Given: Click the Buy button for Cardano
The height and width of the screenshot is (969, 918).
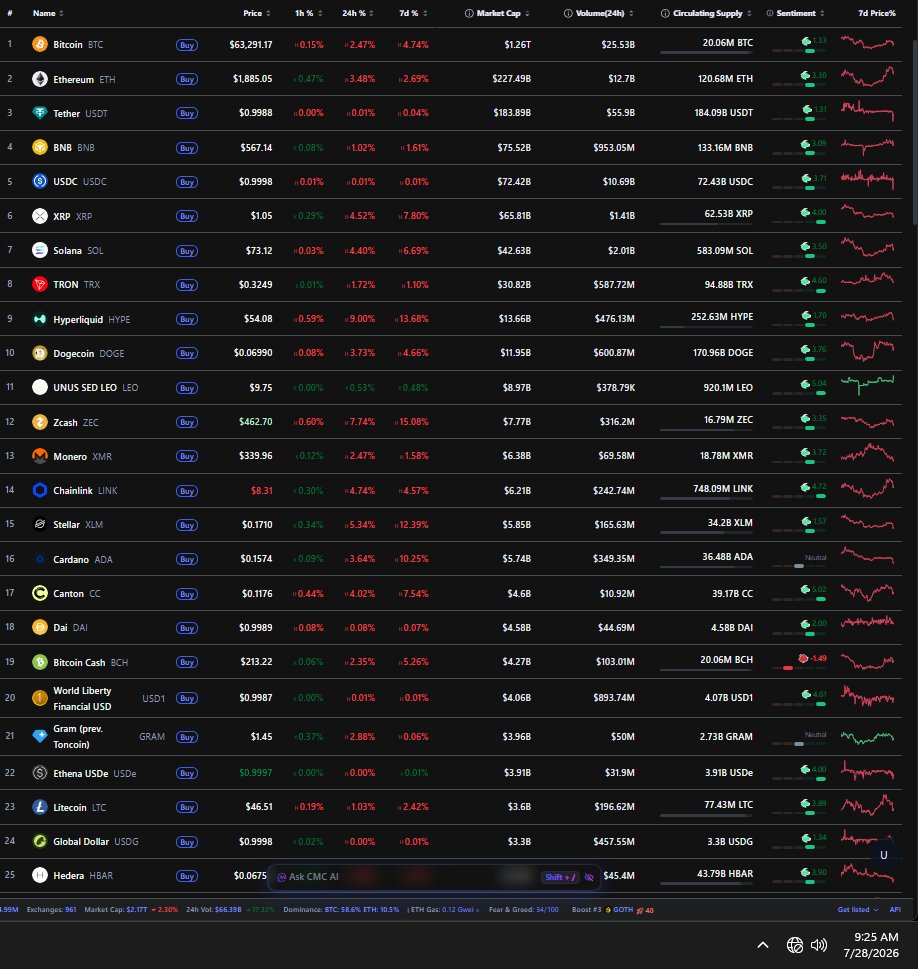Looking at the screenshot, I should [x=187, y=559].
